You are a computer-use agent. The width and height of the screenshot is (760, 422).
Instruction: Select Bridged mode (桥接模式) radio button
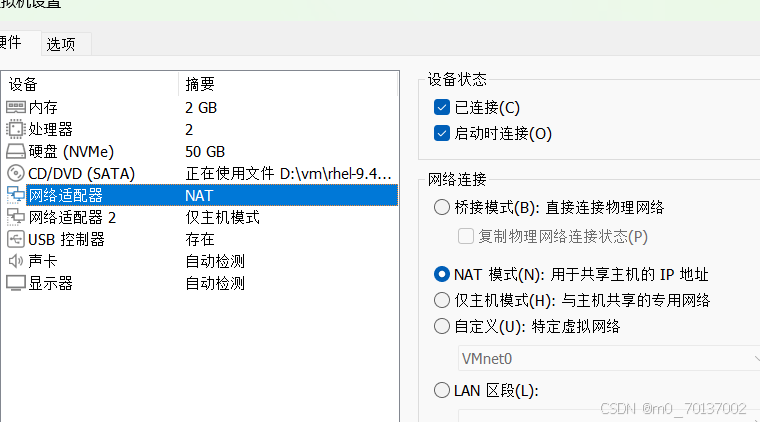coord(442,207)
